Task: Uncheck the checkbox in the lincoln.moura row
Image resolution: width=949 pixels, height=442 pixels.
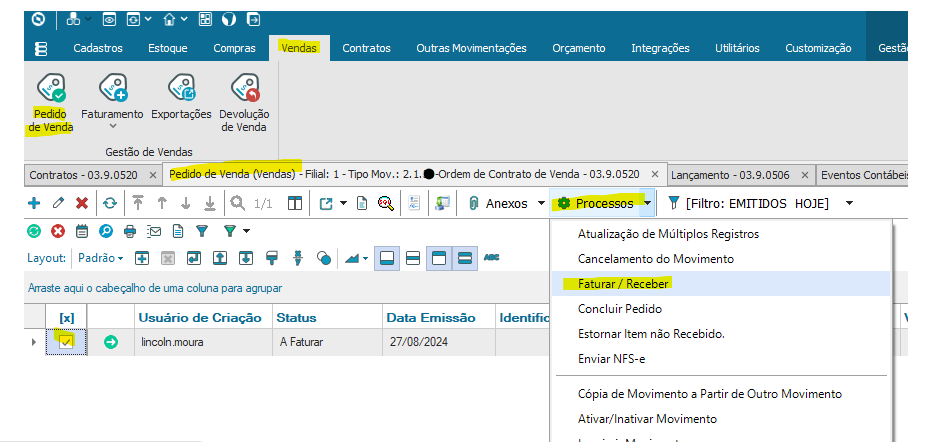Action: click(x=66, y=342)
